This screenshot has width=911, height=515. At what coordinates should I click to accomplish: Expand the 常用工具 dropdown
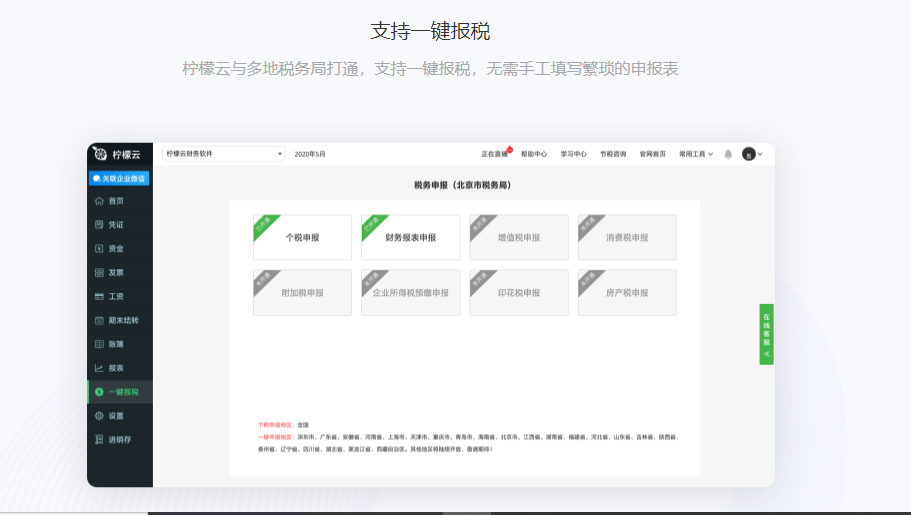point(696,154)
